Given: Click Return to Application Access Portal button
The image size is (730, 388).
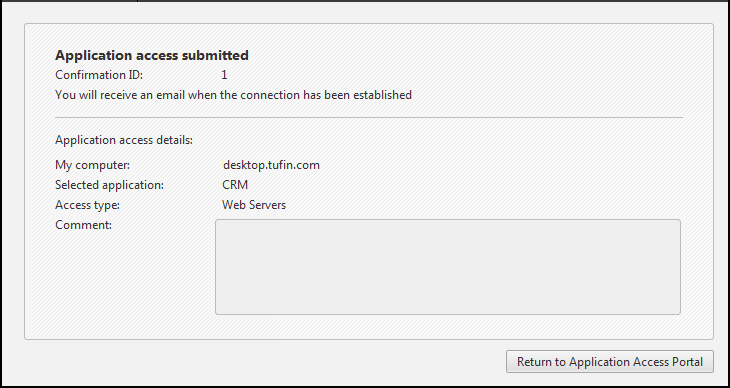Looking at the screenshot, I should (609, 362).
